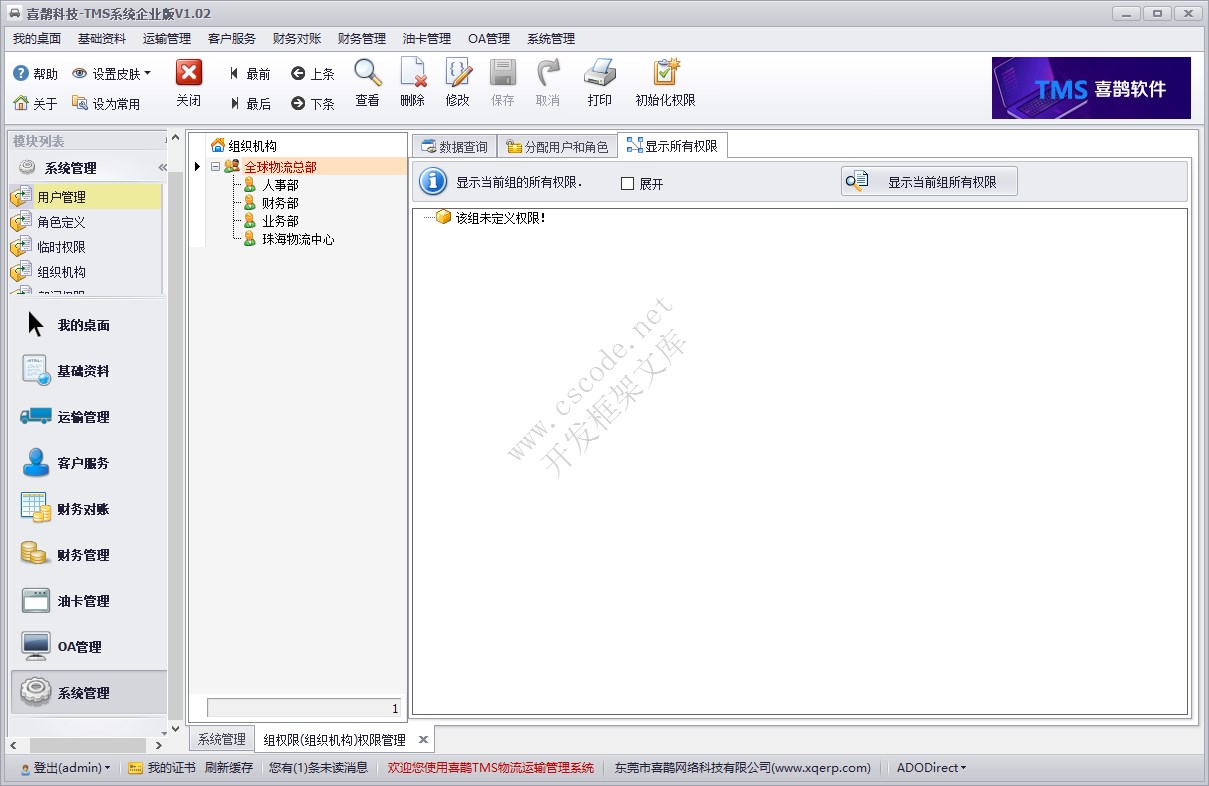Click the sidebar scroll down chevron
The height and width of the screenshot is (786, 1209).
[x=176, y=731]
